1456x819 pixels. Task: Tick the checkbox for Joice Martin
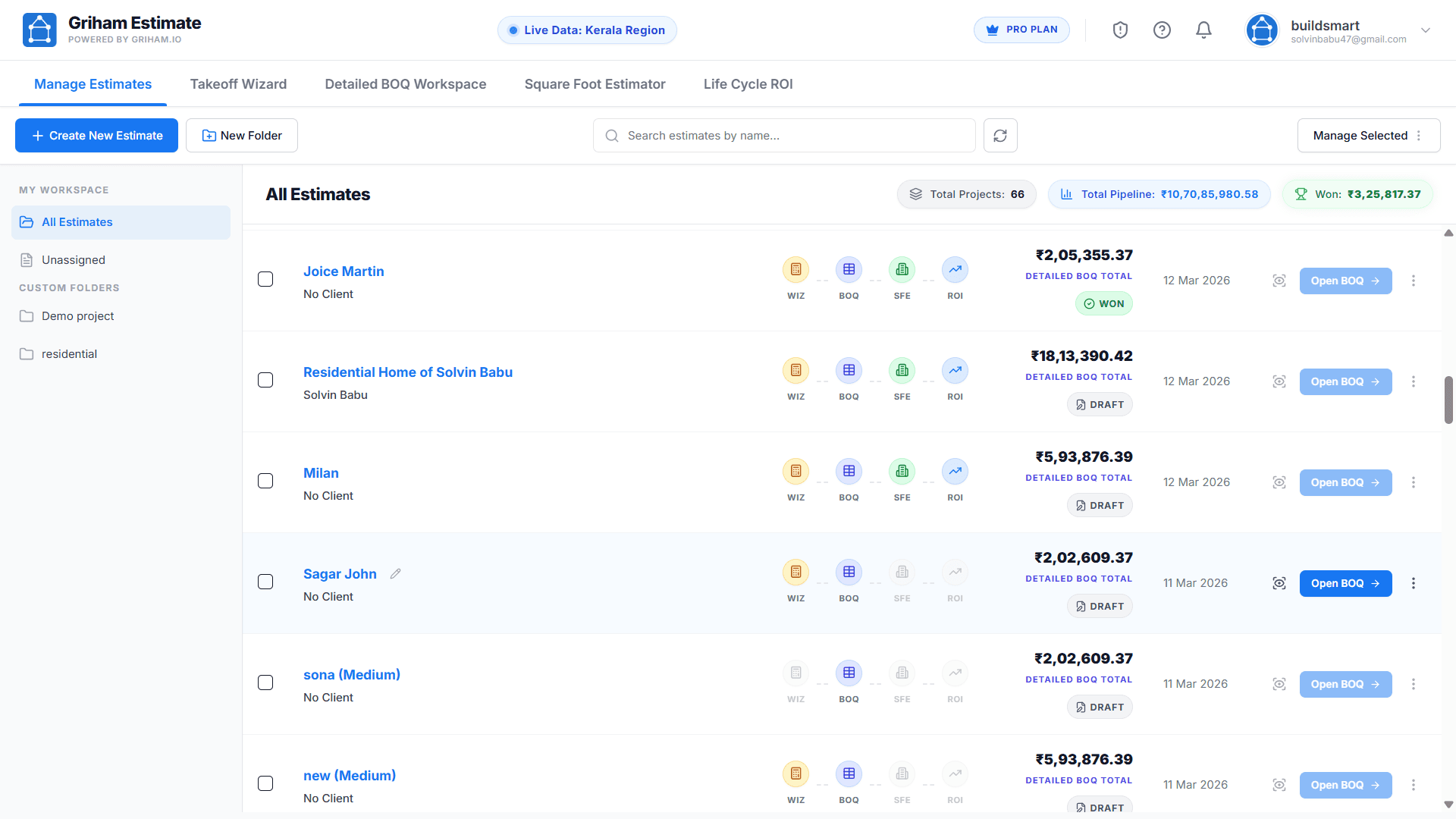click(265, 279)
